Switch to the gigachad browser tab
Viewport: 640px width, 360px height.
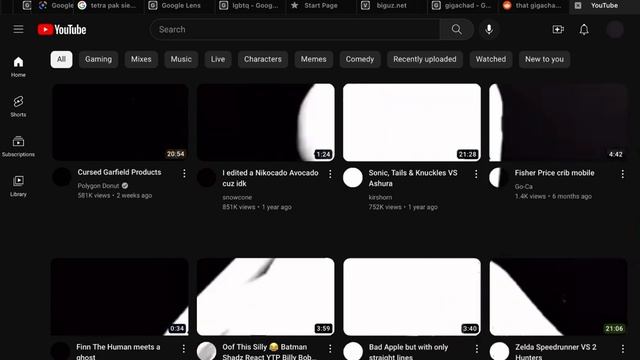pos(462,6)
